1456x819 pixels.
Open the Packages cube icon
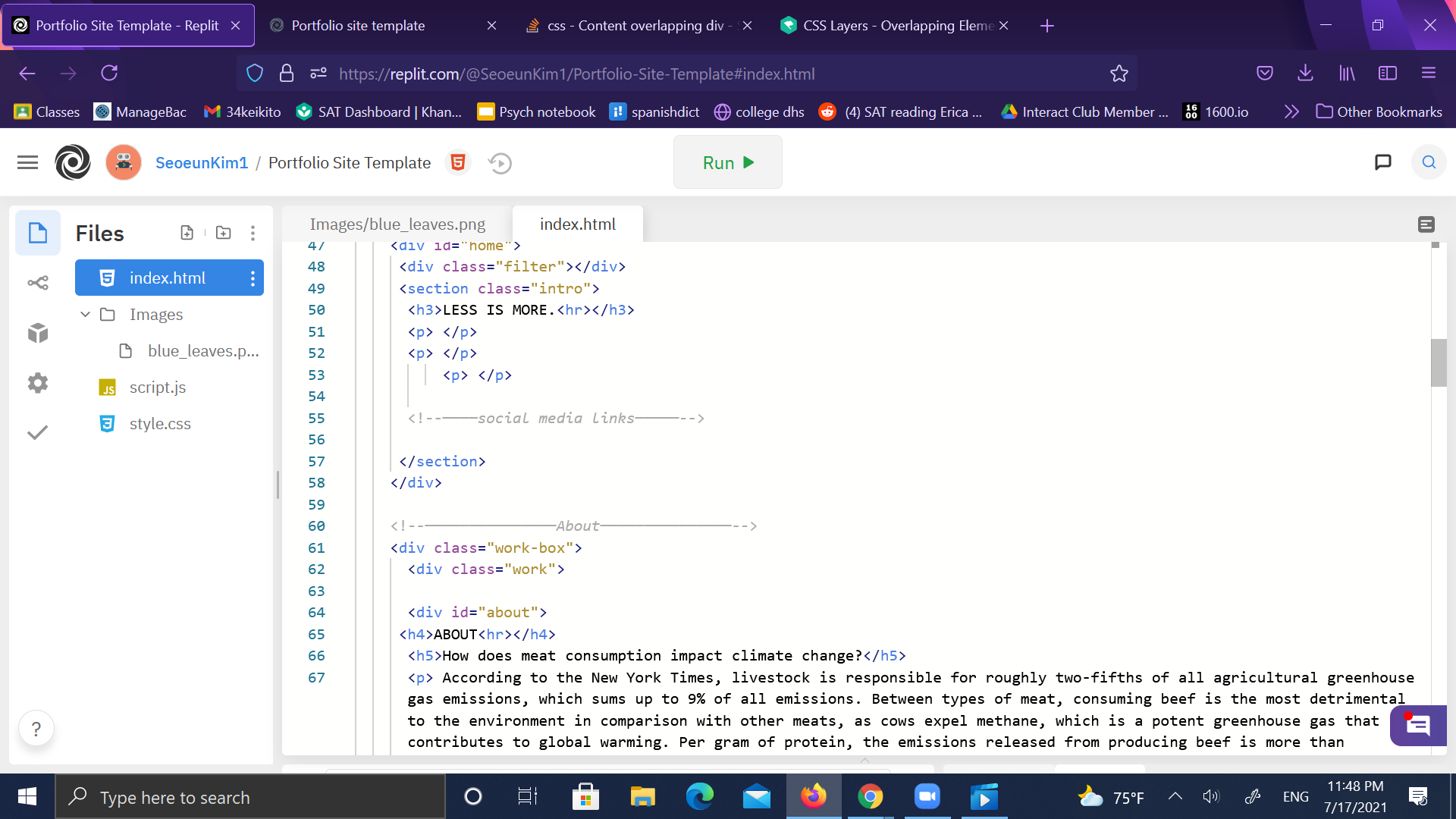[38, 333]
